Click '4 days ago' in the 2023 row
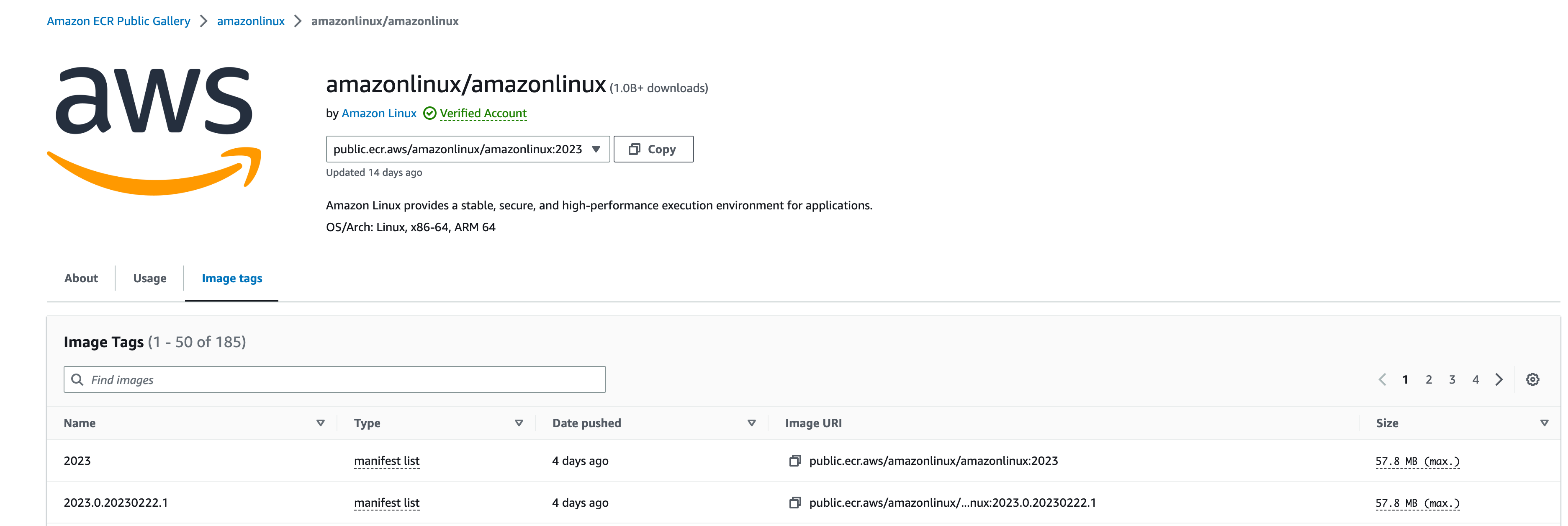This screenshot has width=1568, height=526. tap(580, 461)
